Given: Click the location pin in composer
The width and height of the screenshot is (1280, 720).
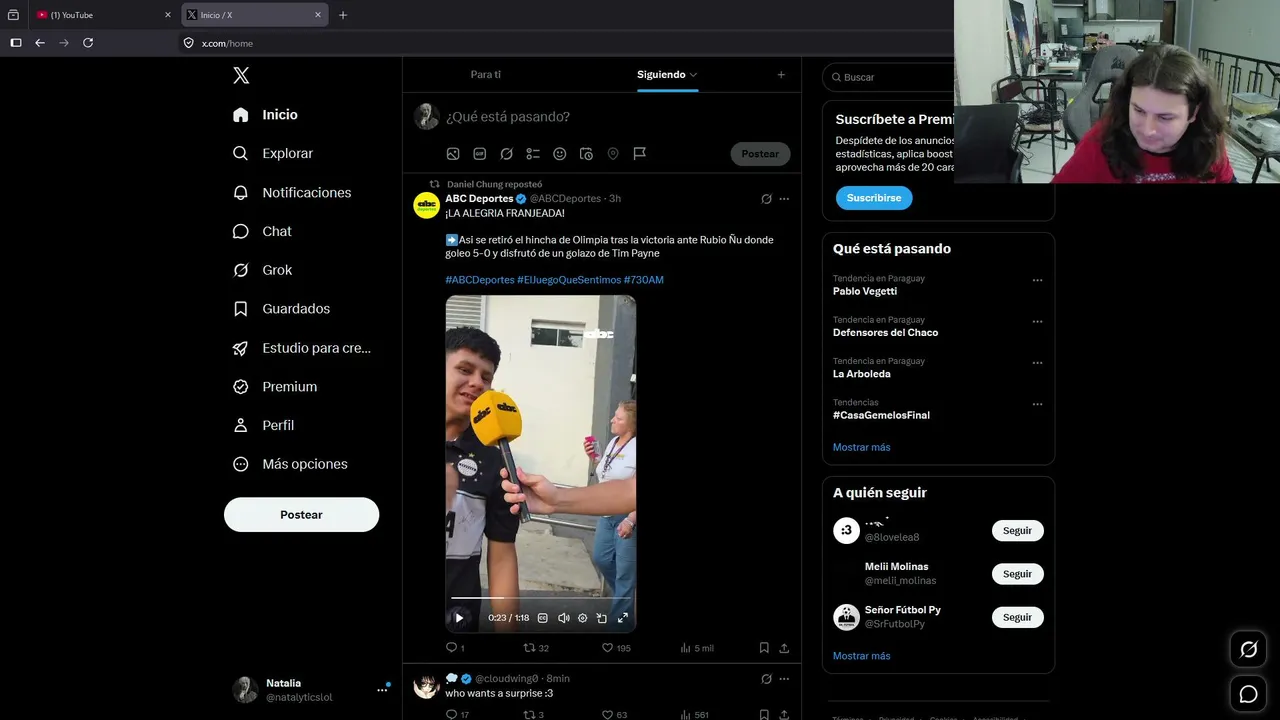Looking at the screenshot, I should 613,154.
